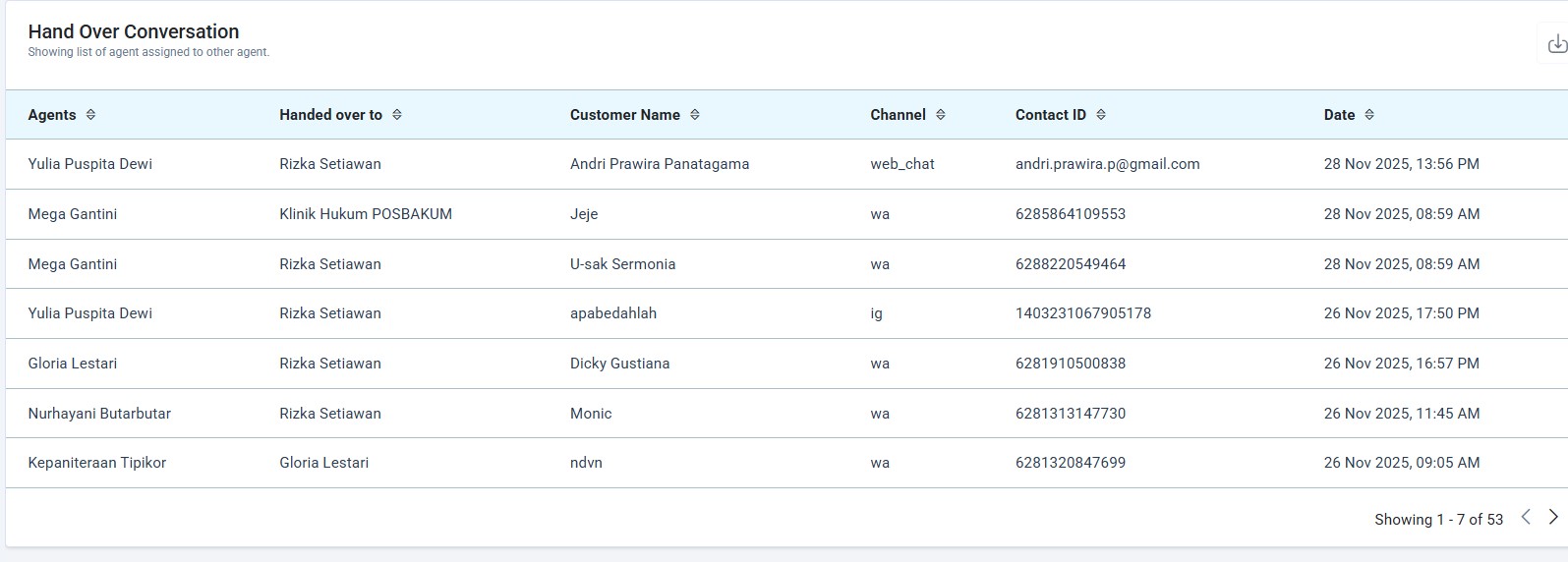Click the download export icon
Viewport: 1568px width, 562px height.
[1556, 44]
